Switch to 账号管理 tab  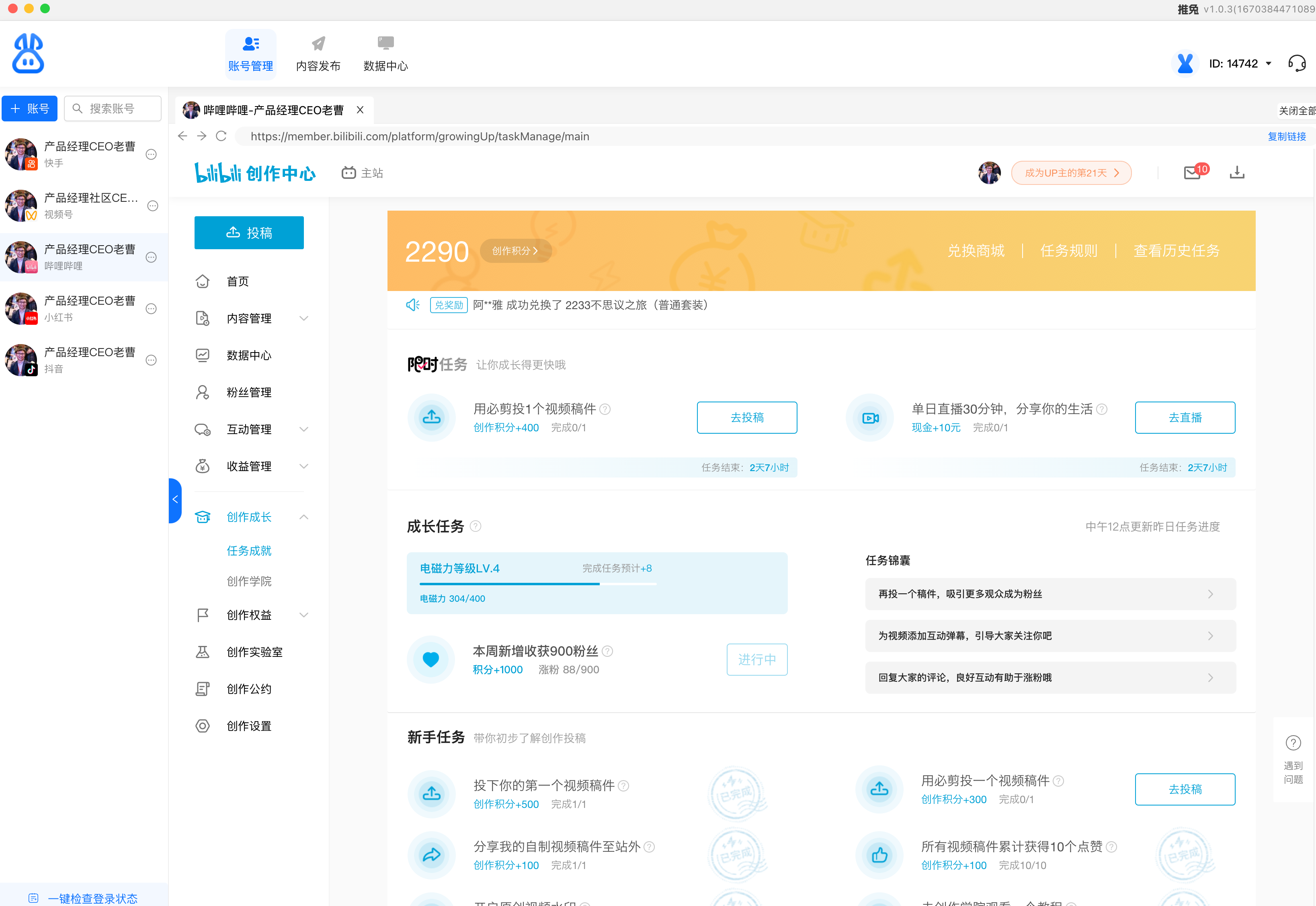point(250,55)
